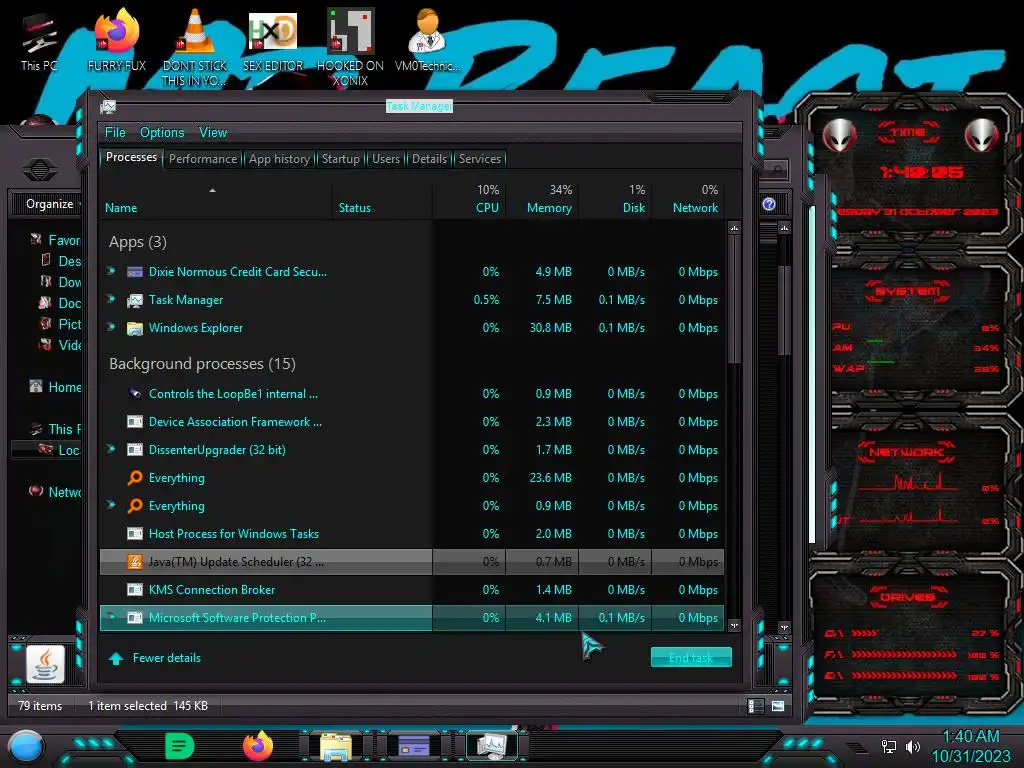Click the Task Manager title bar icon

tap(108, 106)
